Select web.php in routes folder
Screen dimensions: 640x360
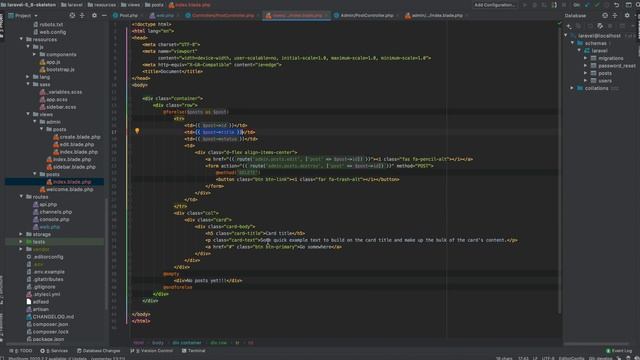46,227
